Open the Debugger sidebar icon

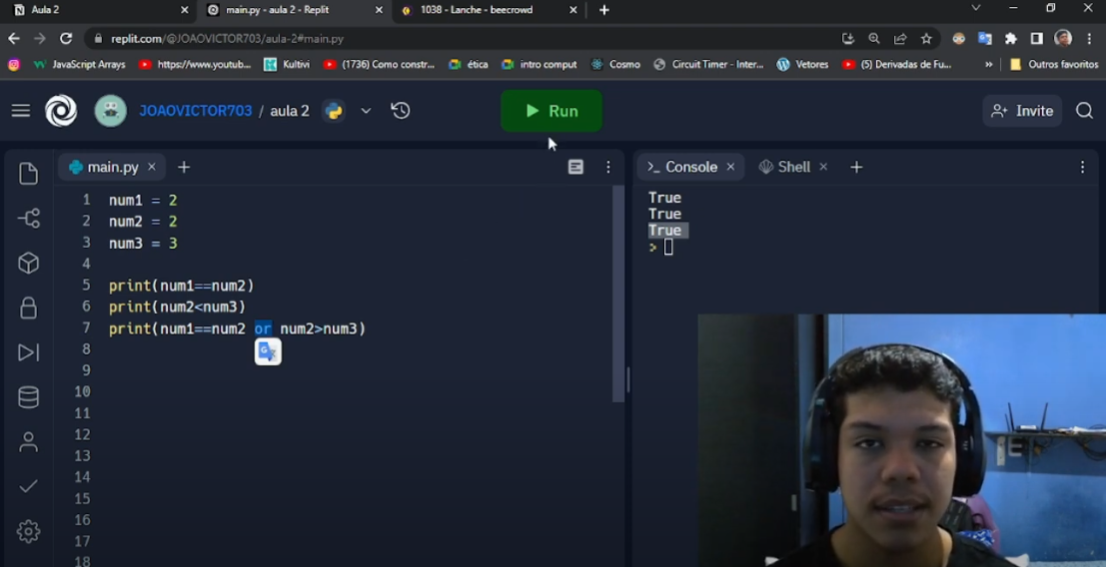point(28,352)
